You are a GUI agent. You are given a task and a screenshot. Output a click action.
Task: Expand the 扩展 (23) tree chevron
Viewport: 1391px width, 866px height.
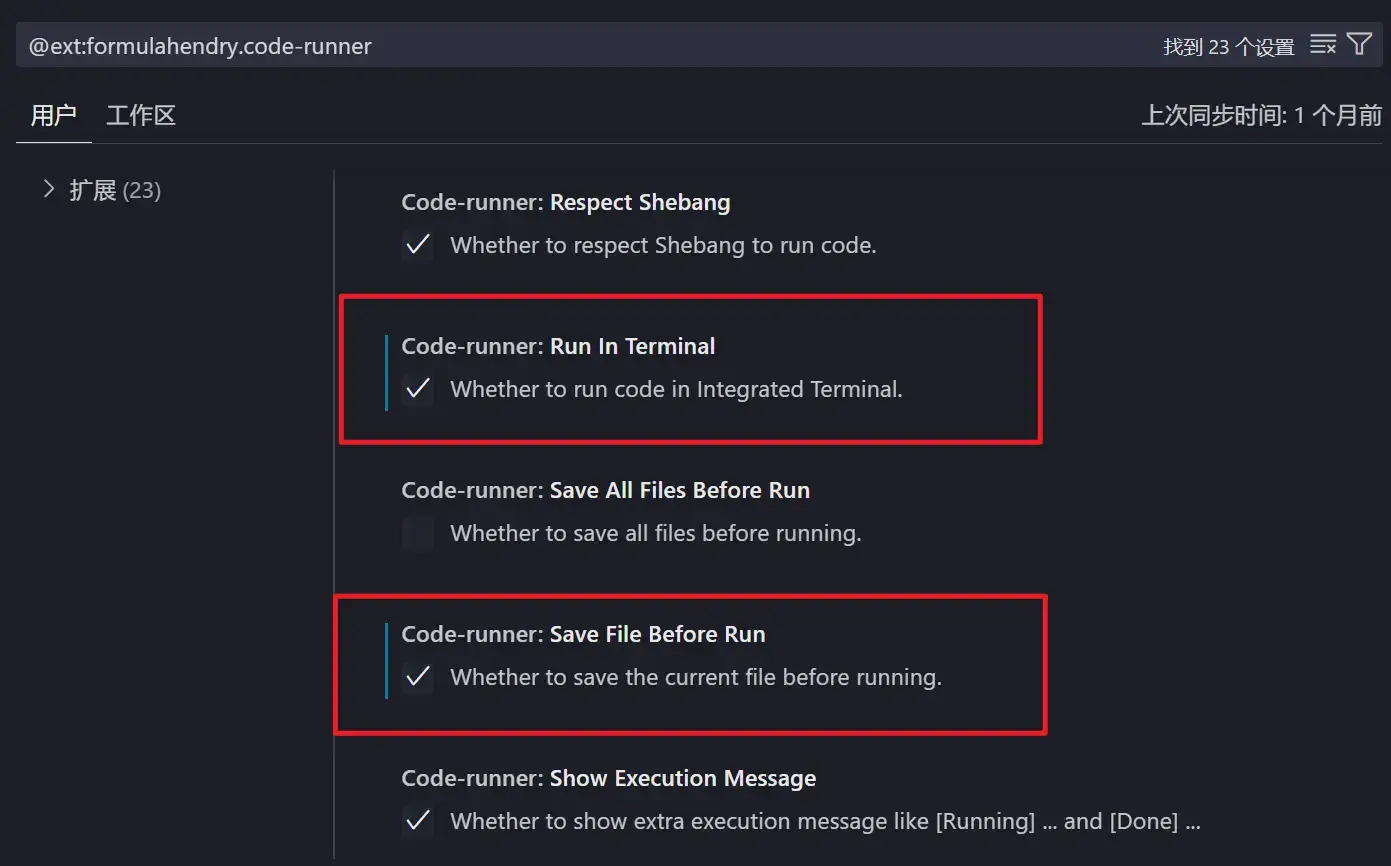48,189
